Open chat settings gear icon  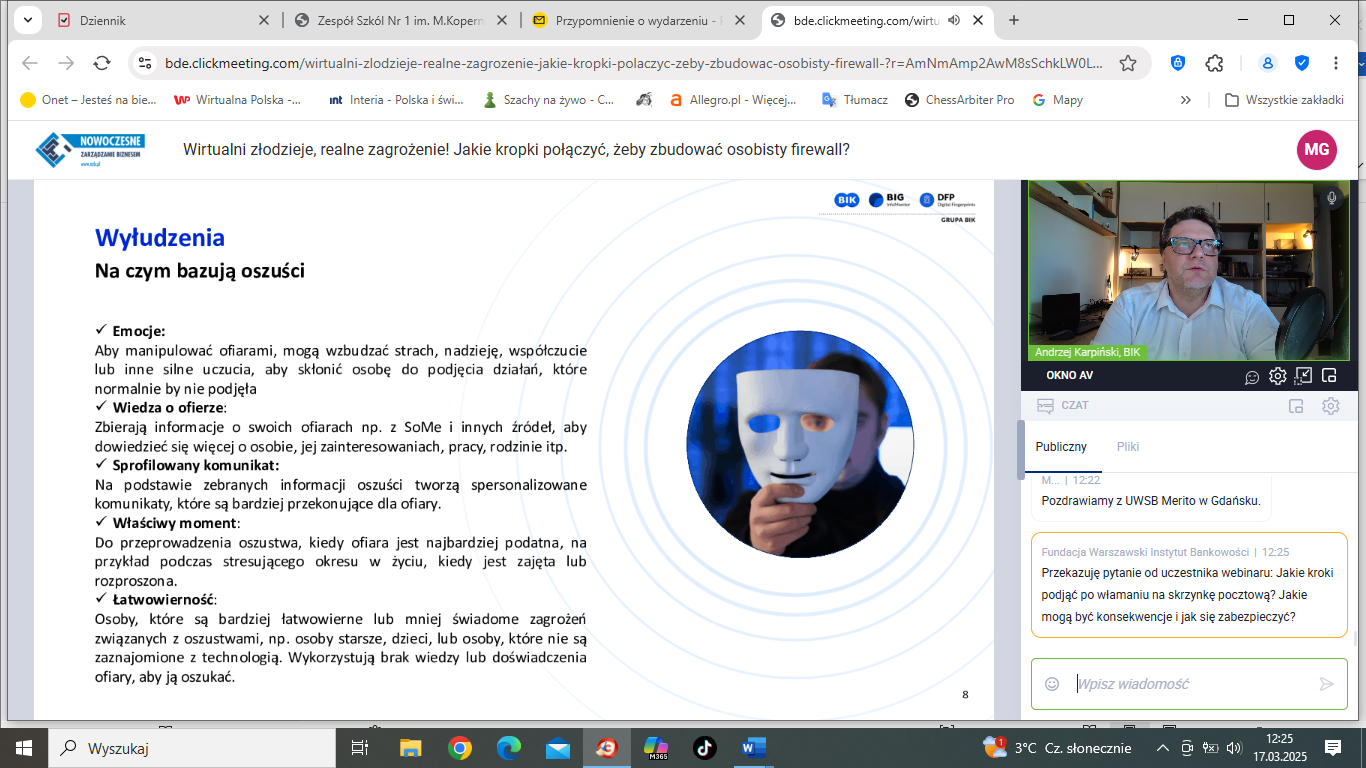tap(1330, 406)
